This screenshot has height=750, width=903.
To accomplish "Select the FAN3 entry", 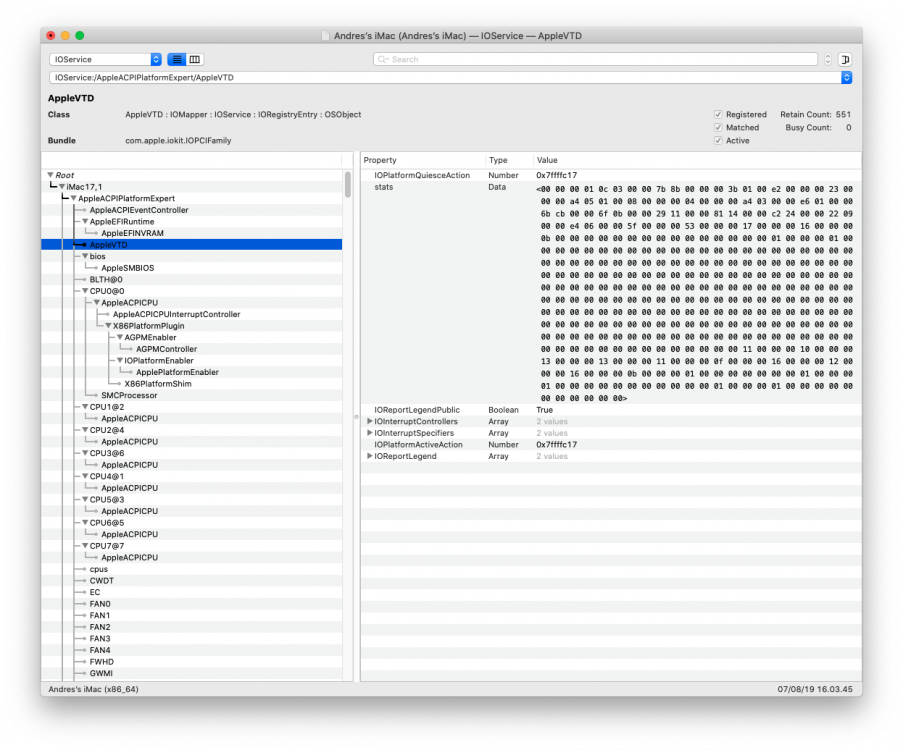I will click(x=100, y=638).
